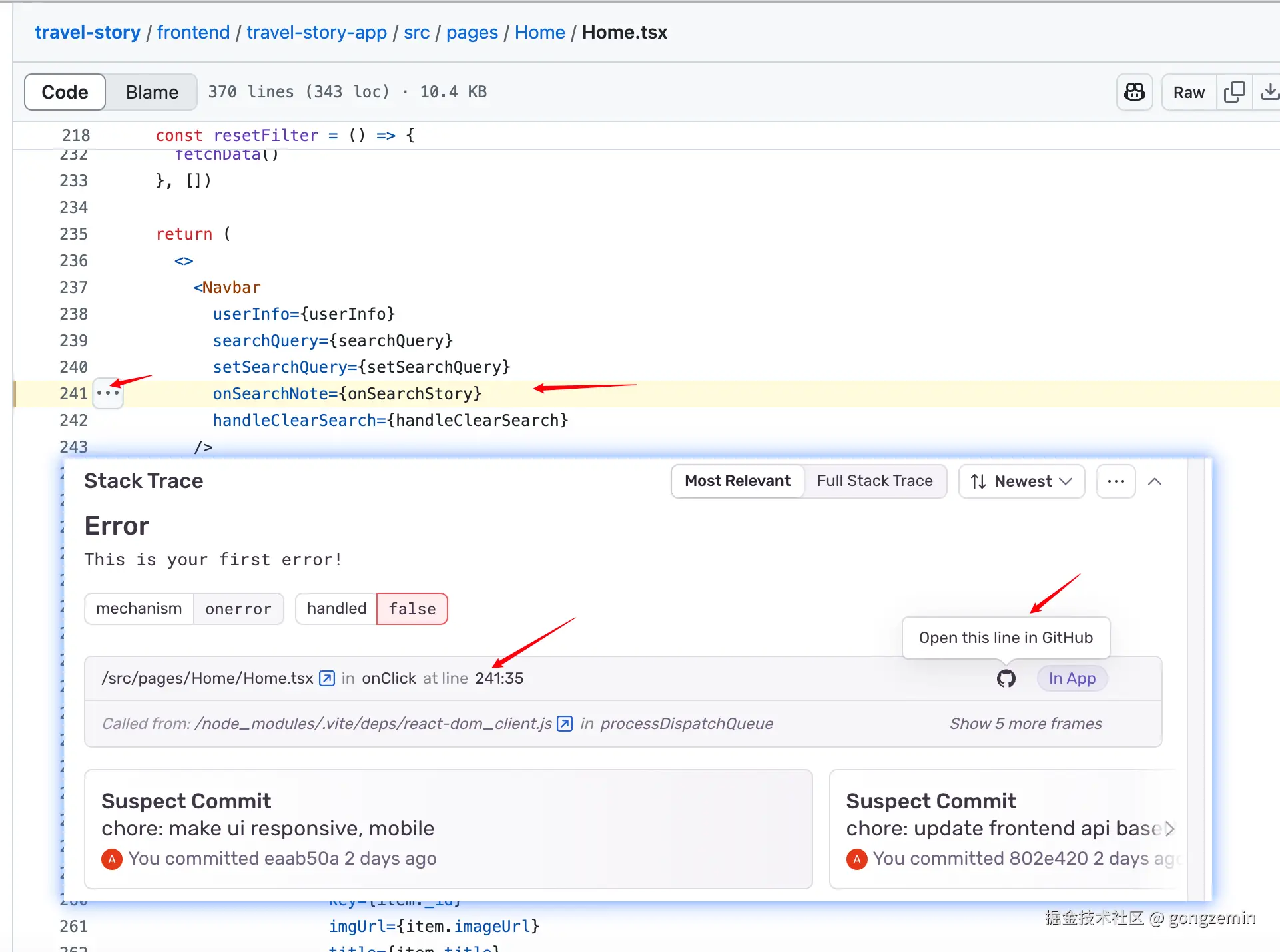This screenshot has height=952, width=1280.
Task: Navigate to travel-story-app breadcrumb link
Action: coord(316,32)
